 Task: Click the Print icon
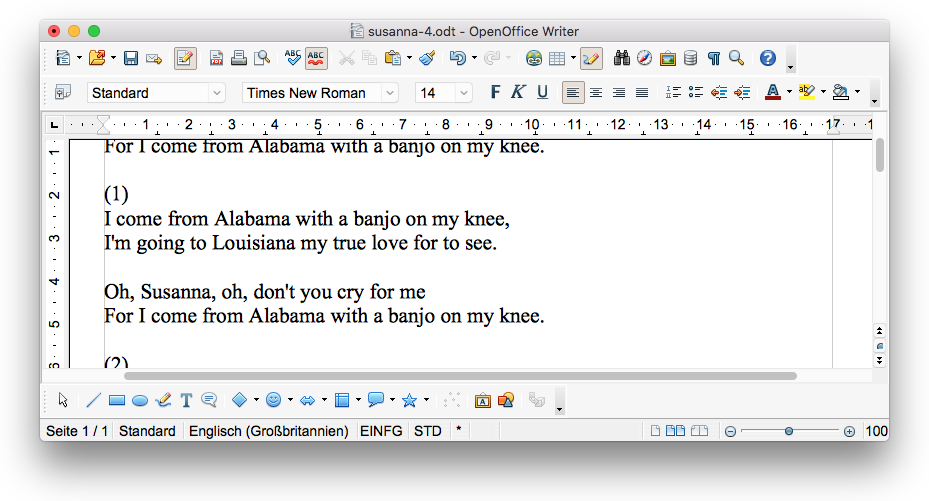coord(239,58)
